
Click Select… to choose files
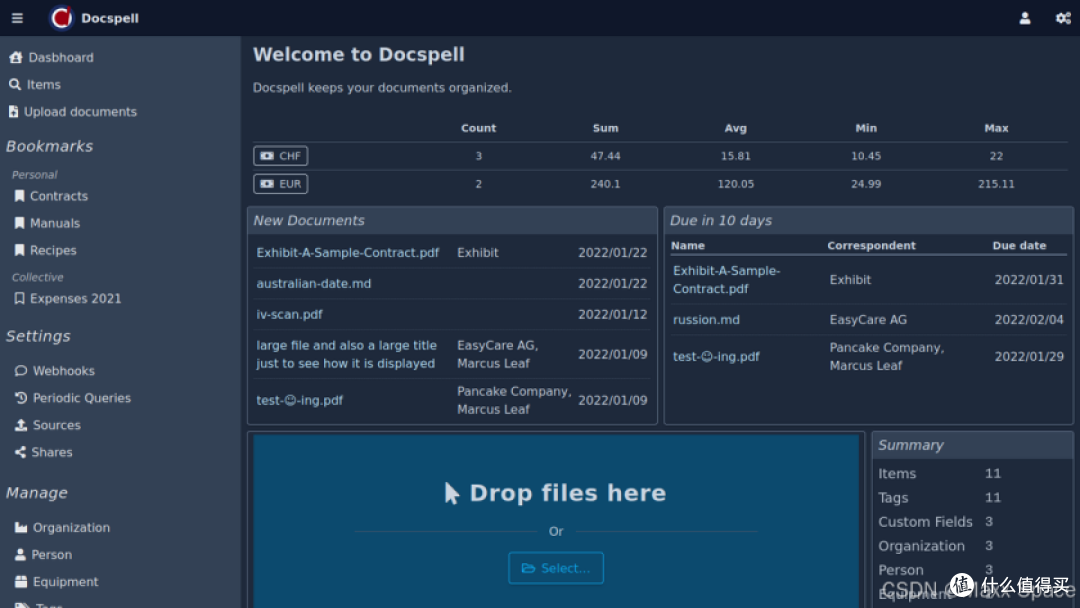click(556, 568)
